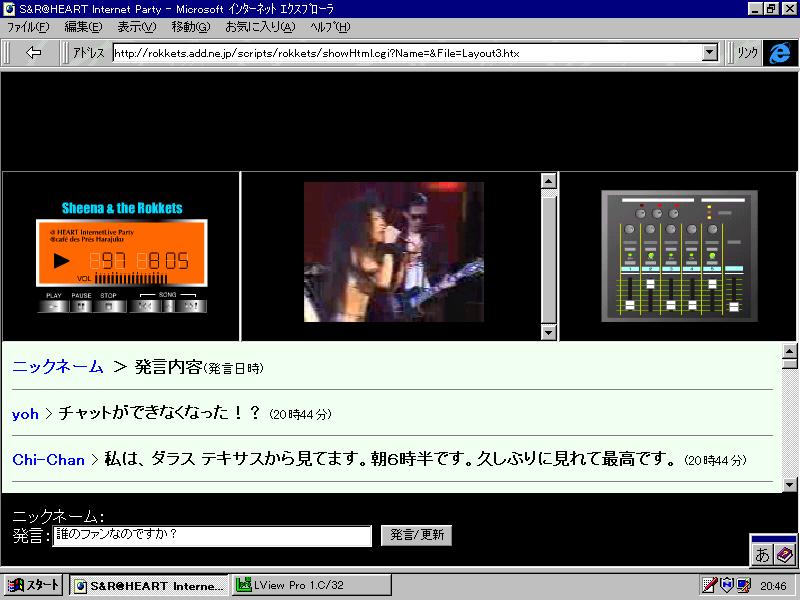Open the お気に入り(A) menu
This screenshot has width=800, height=600.
[x=260, y=28]
